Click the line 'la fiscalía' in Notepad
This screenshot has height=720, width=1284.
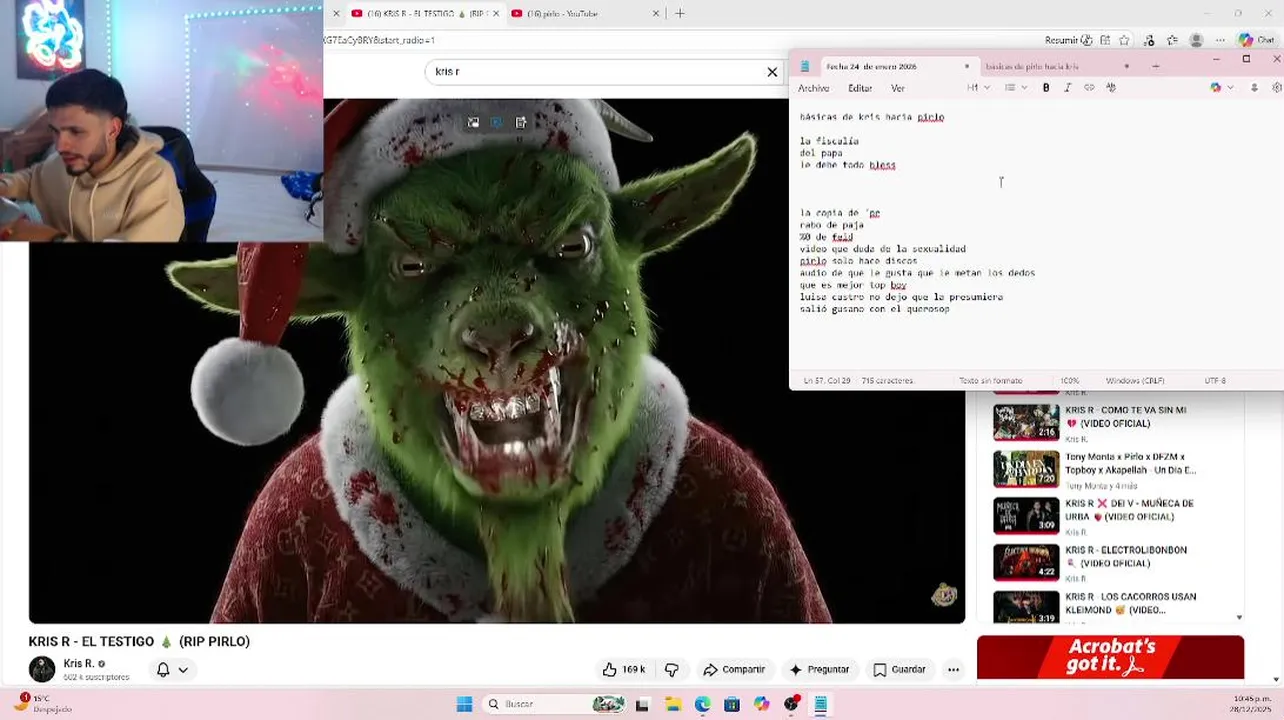tap(829, 141)
